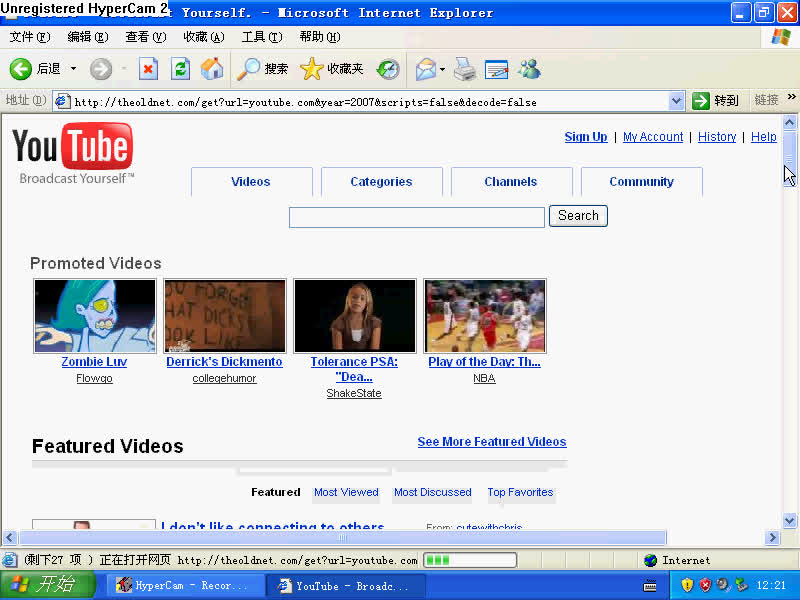The image size is (800, 600).
Task: Open the My Account link
Action: tap(653, 137)
